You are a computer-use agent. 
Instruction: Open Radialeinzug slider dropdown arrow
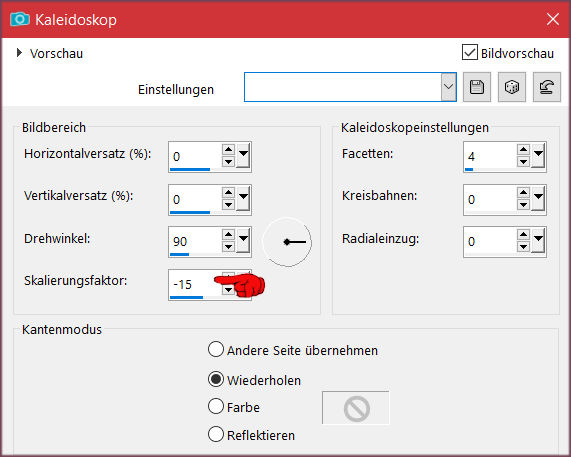point(538,240)
